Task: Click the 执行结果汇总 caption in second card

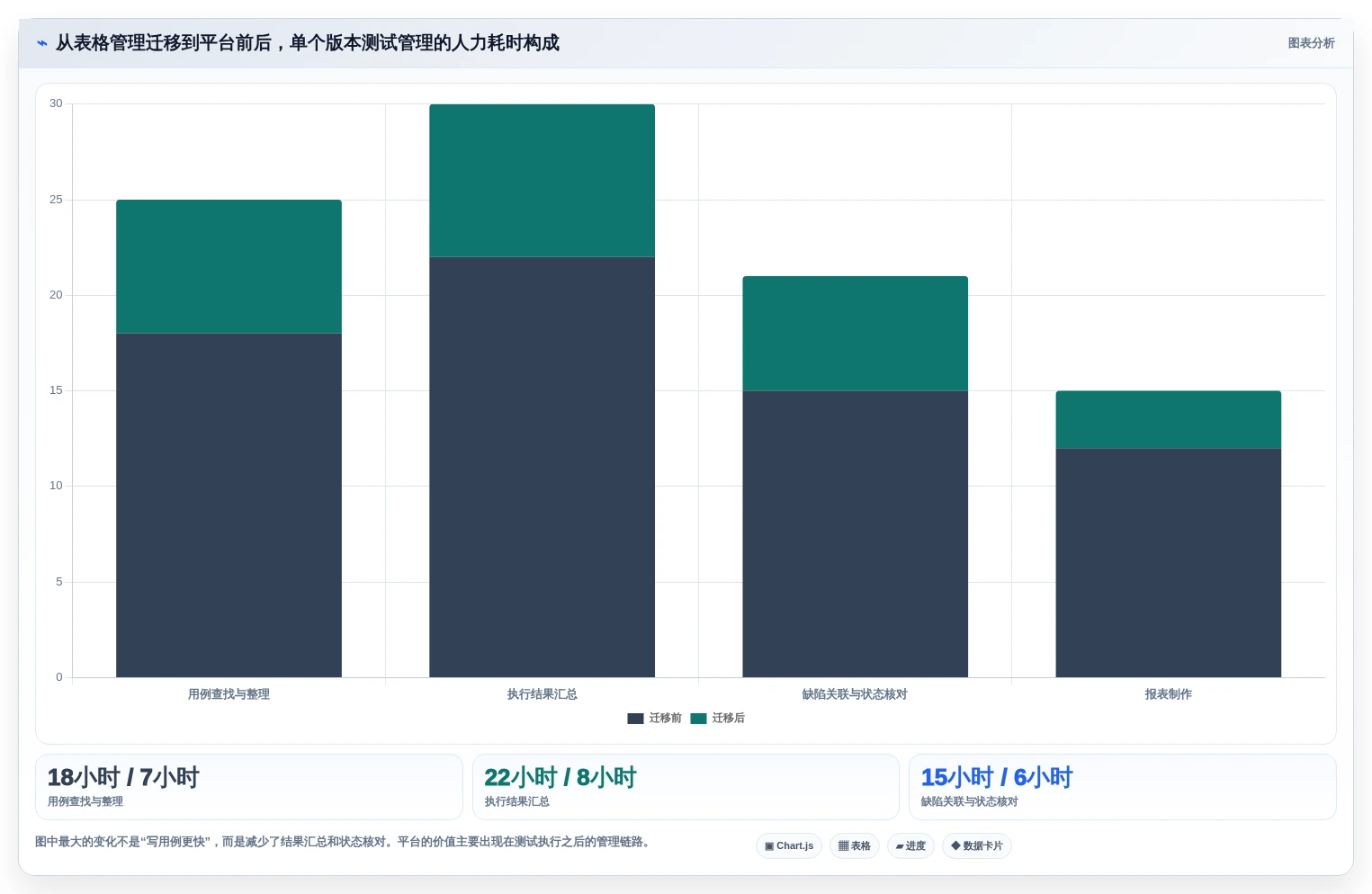Action: 517,801
